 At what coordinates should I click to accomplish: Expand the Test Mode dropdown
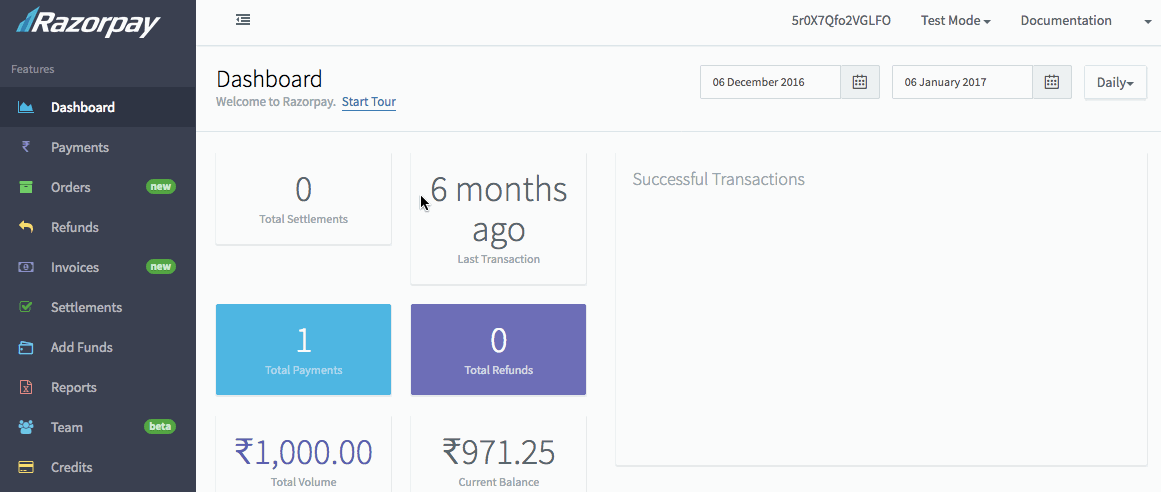[955, 21]
